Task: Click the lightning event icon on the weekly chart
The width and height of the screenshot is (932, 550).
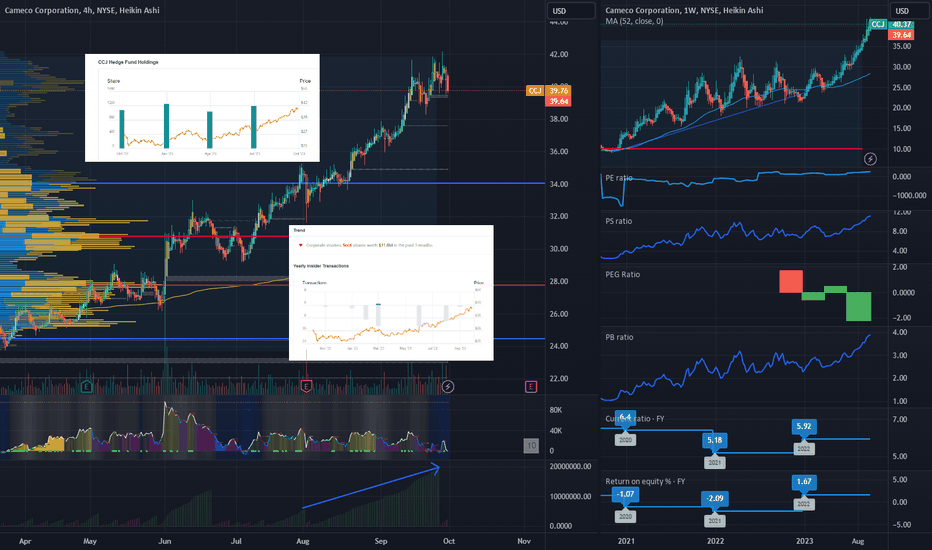Action: 870,159
